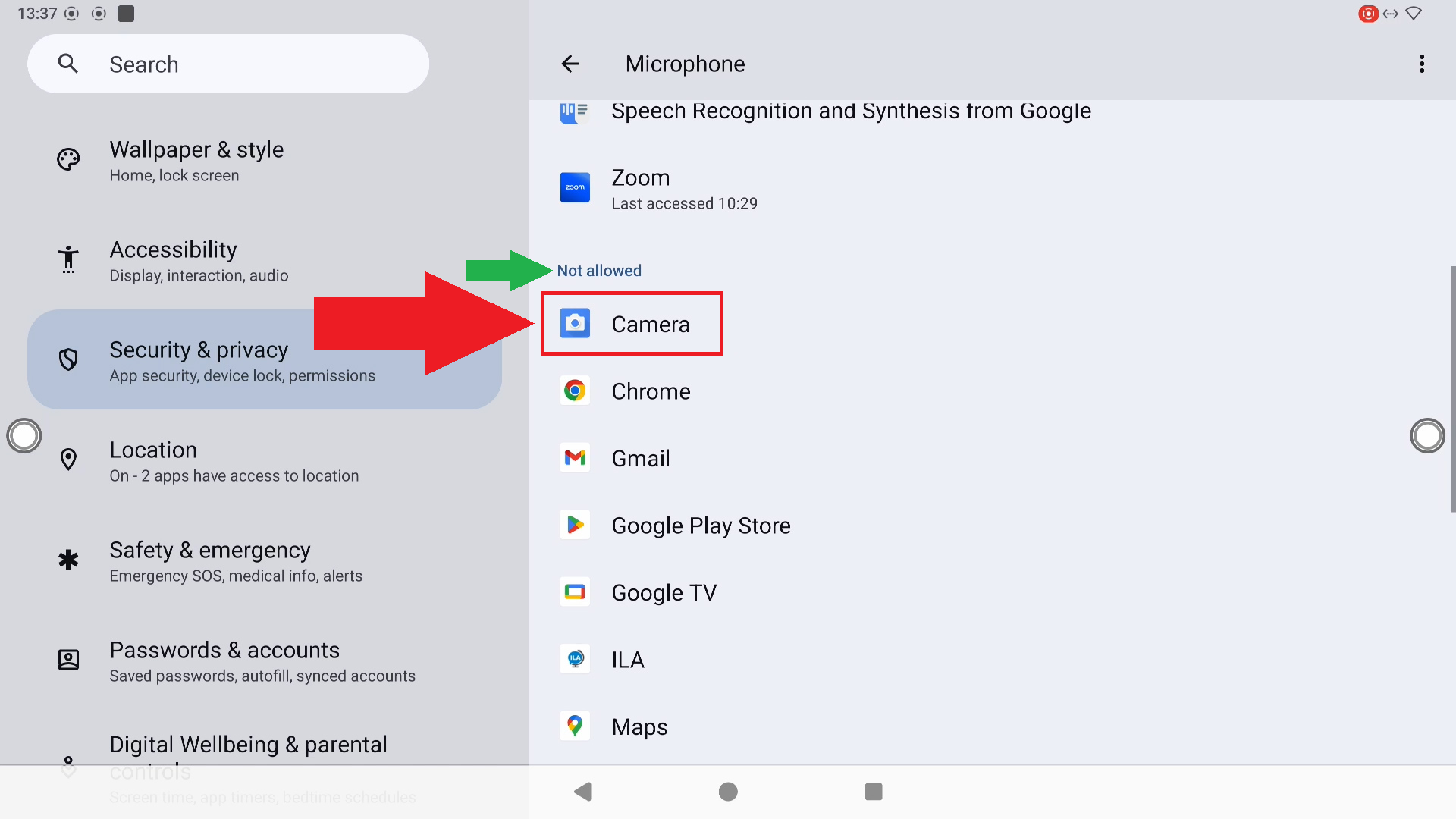The image size is (1456, 819).
Task: Click the Google TV icon
Action: (575, 592)
